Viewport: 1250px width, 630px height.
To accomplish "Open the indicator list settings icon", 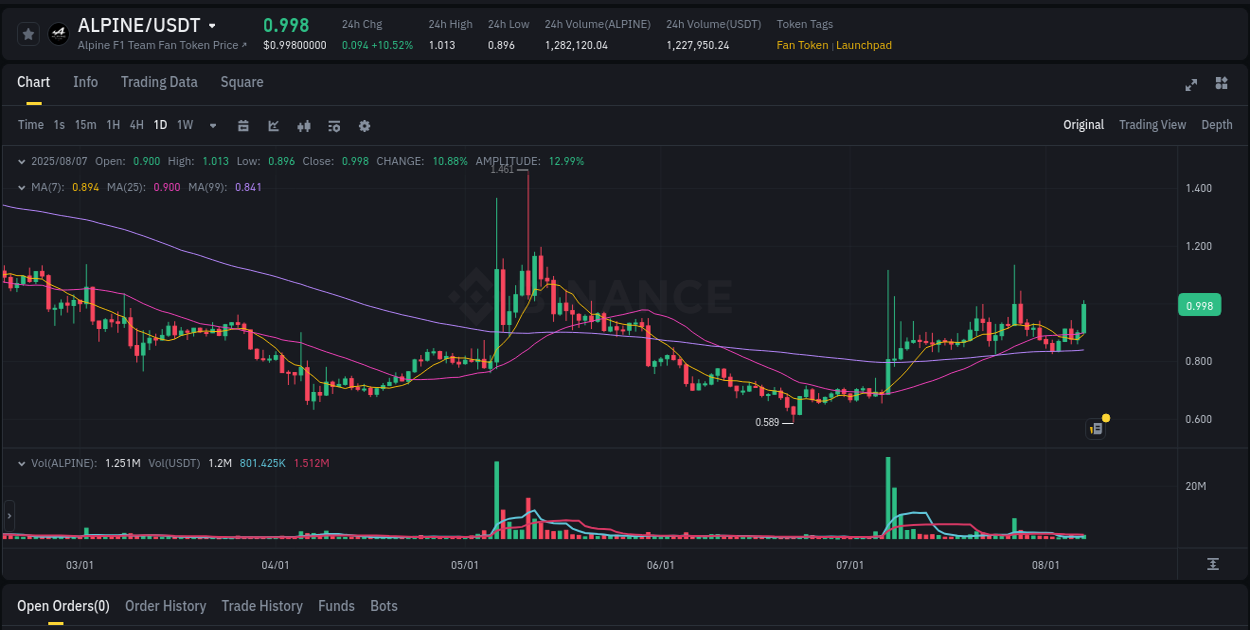I will [x=334, y=126].
